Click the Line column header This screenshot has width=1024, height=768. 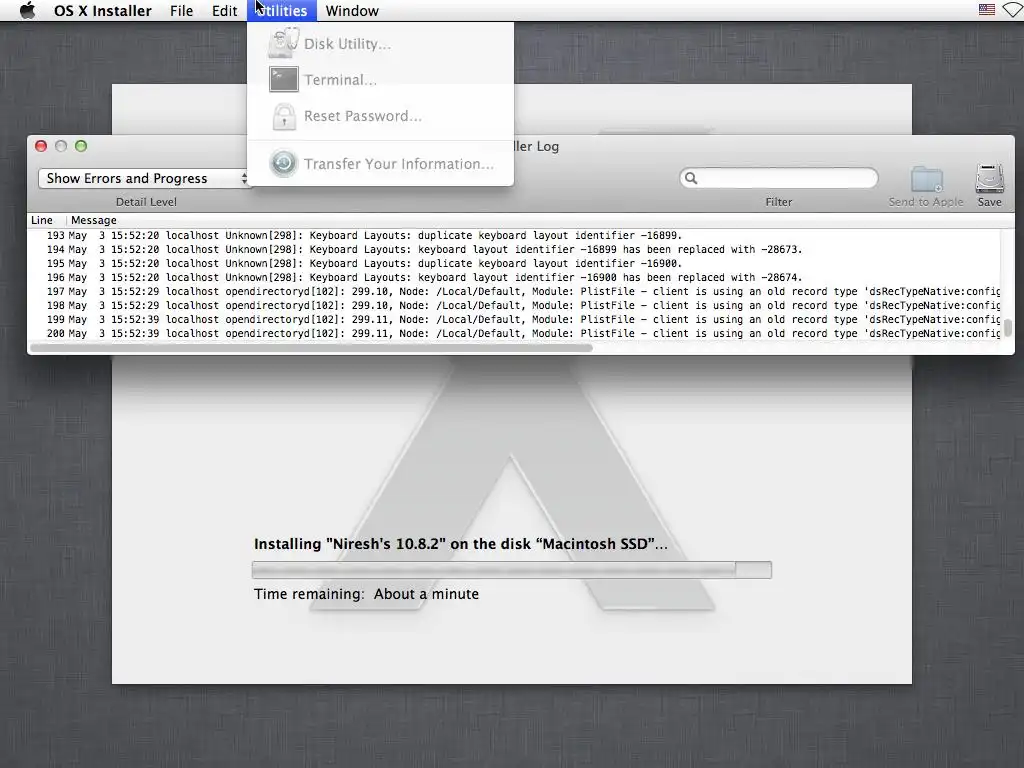tap(42, 220)
